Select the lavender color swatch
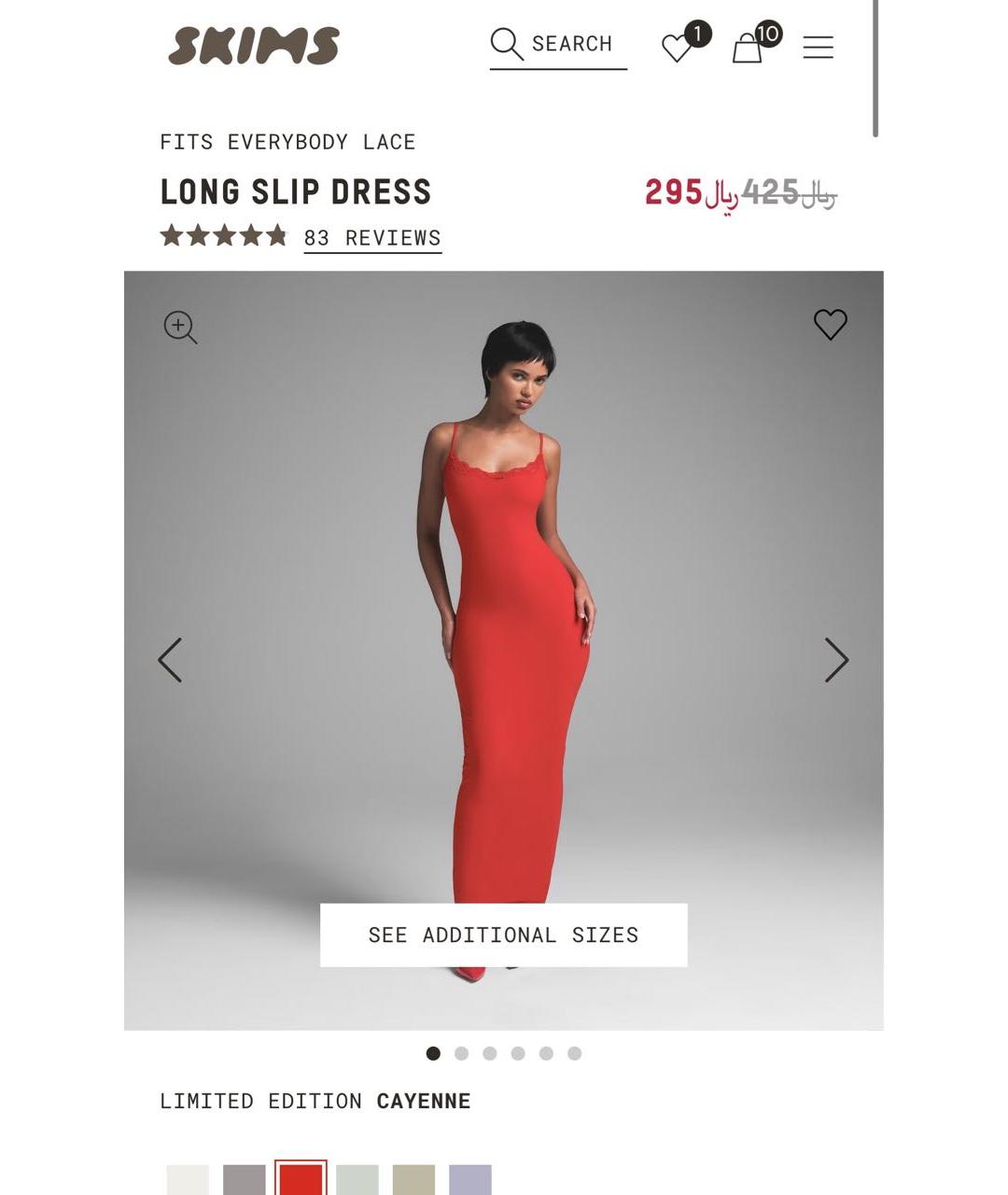 pos(470,1179)
